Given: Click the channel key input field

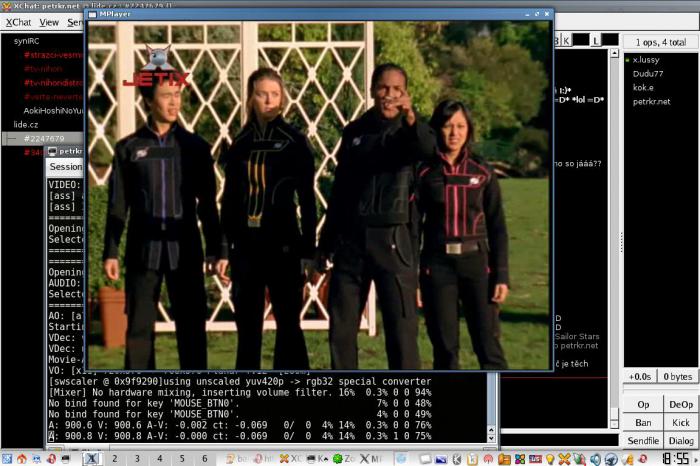Looking at the screenshot, I should pos(581,40).
